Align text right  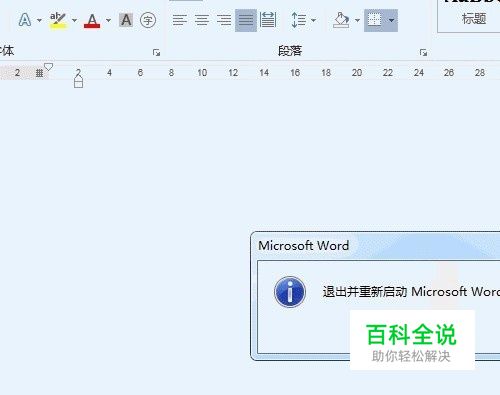click(x=224, y=20)
